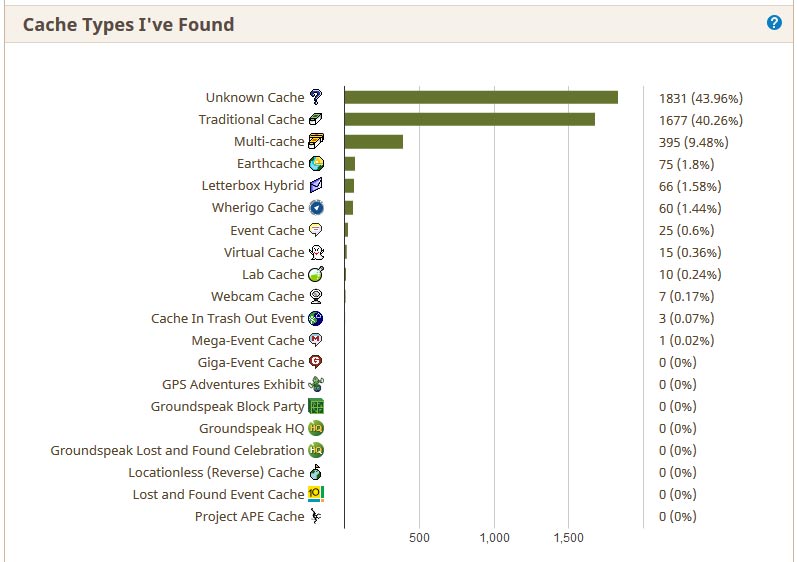Click the 'Giga-Event Cache' label
The width and height of the screenshot is (797, 562).
coord(251,362)
